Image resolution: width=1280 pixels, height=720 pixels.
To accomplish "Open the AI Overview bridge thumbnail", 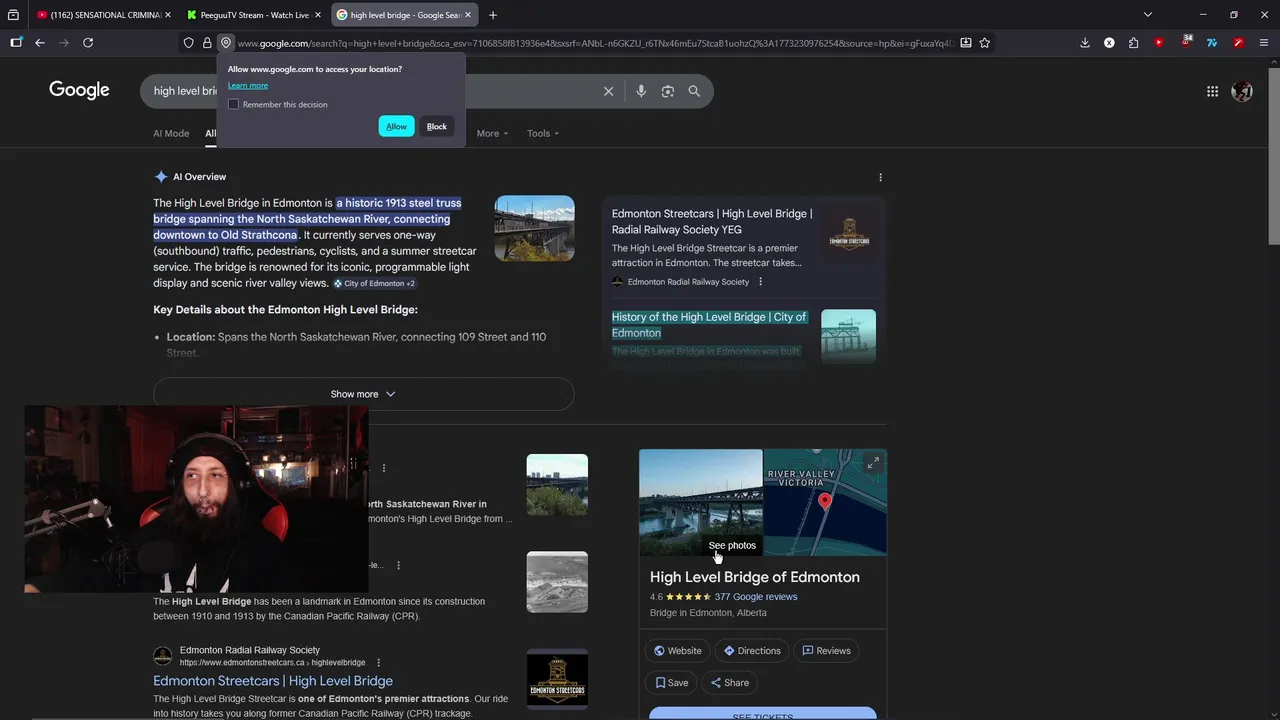I will [x=534, y=228].
